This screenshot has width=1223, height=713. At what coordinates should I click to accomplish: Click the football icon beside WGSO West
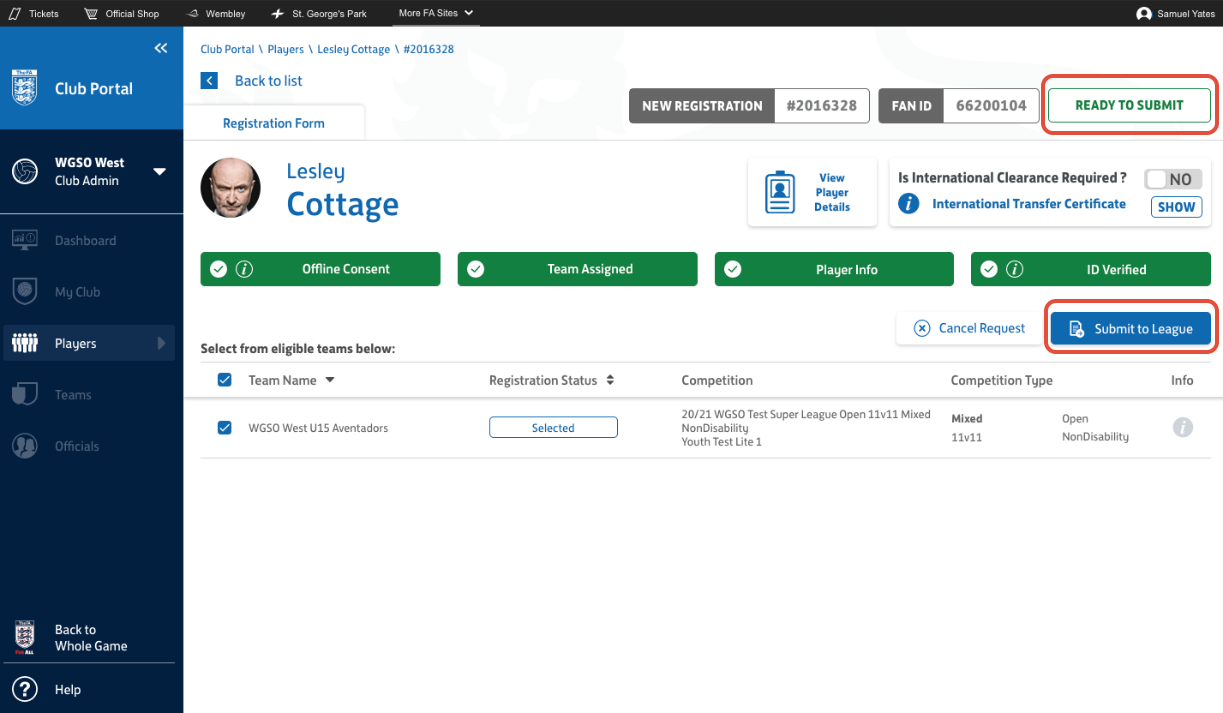point(25,171)
